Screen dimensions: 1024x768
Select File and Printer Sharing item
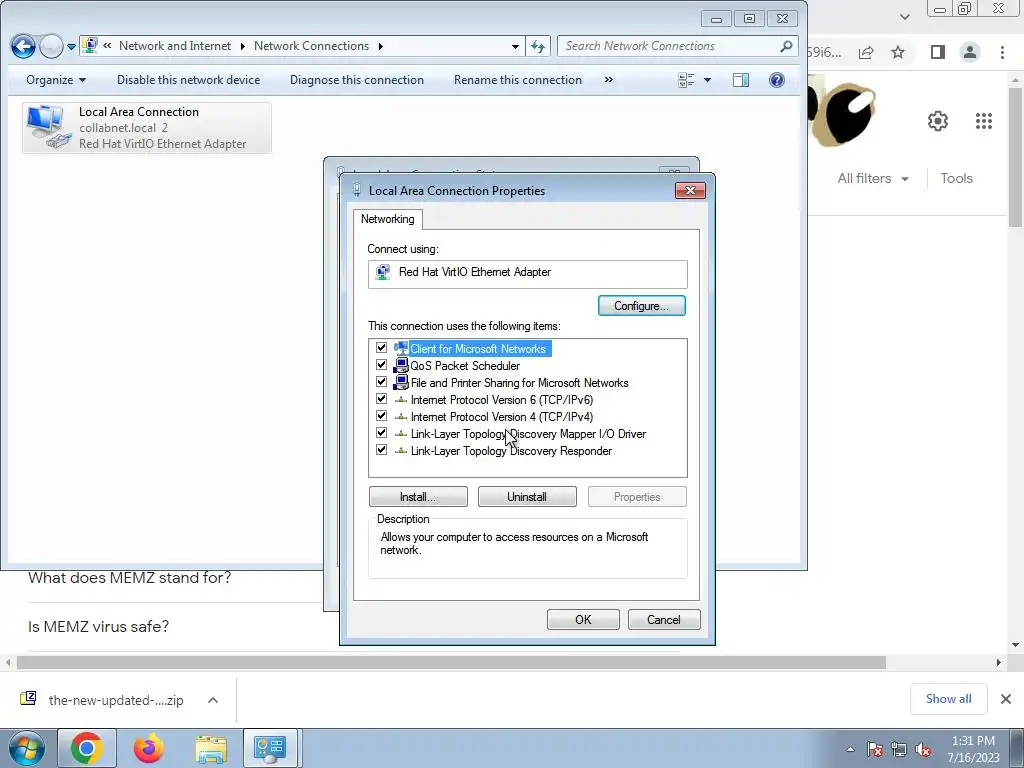click(x=519, y=383)
